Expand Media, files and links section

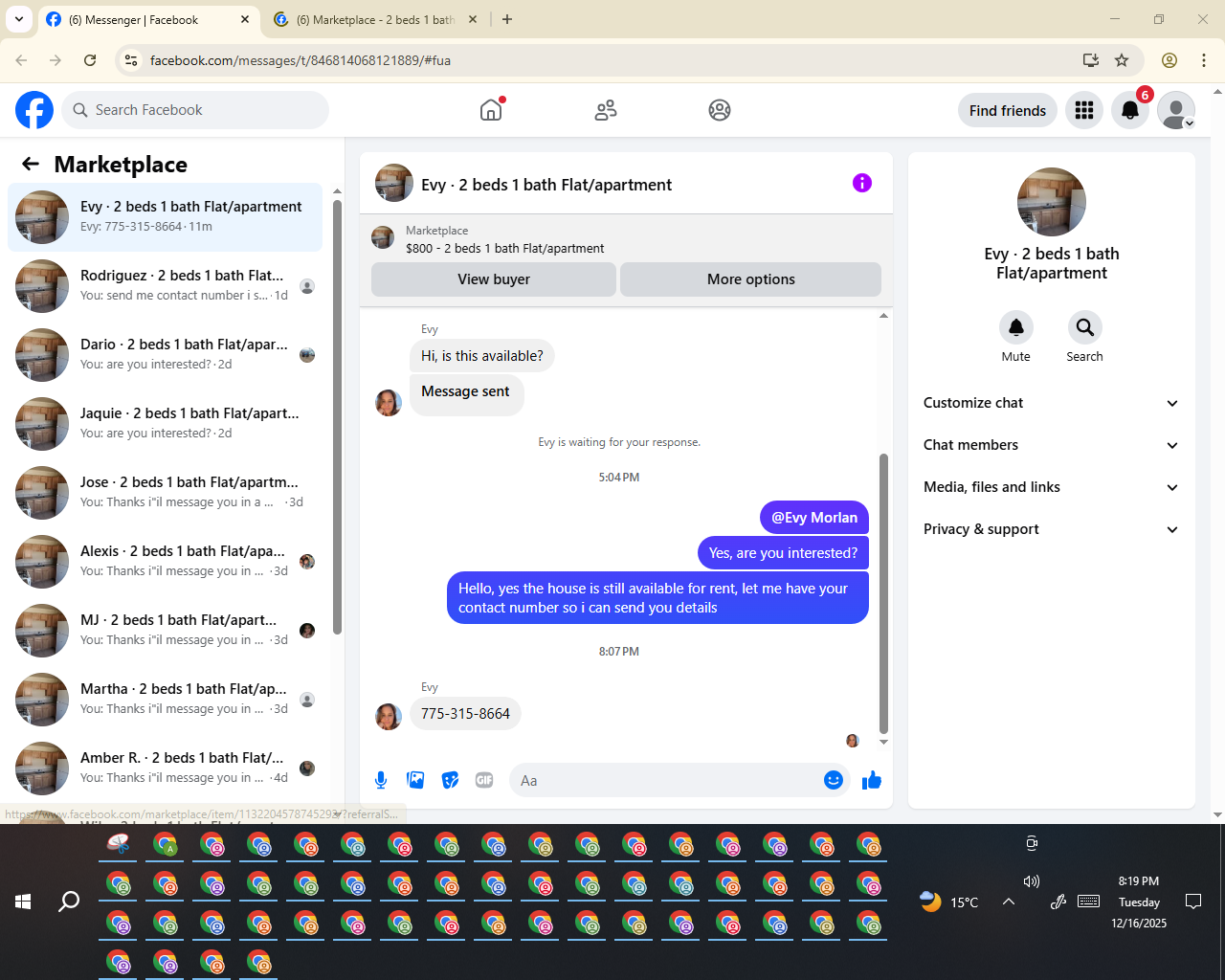1051,487
